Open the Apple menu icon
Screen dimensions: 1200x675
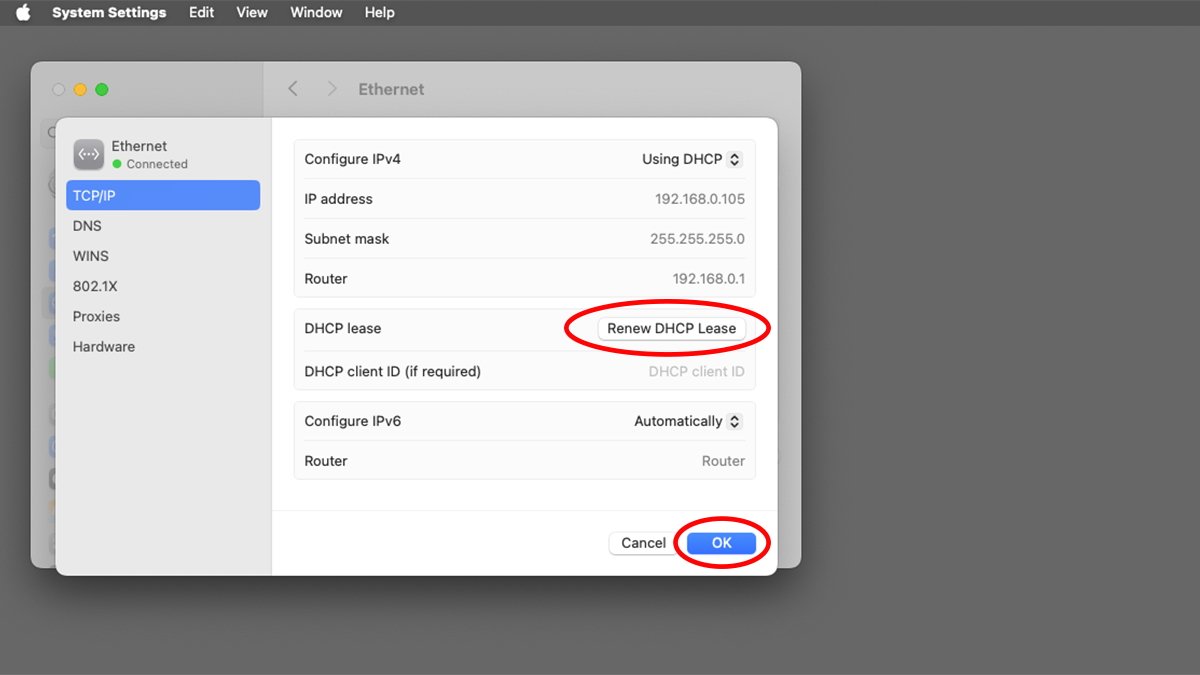coord(23,12)
